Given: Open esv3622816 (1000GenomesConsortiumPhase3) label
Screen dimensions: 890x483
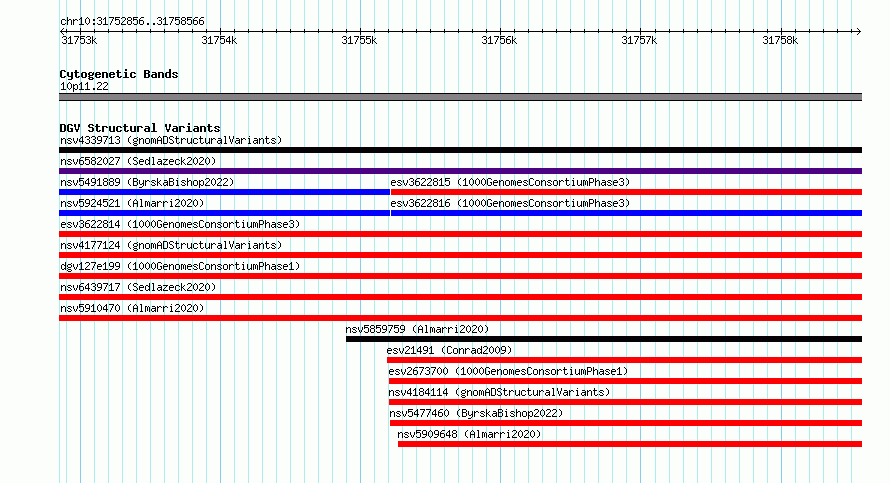Looking at the screenshot, I should point(510,203).
